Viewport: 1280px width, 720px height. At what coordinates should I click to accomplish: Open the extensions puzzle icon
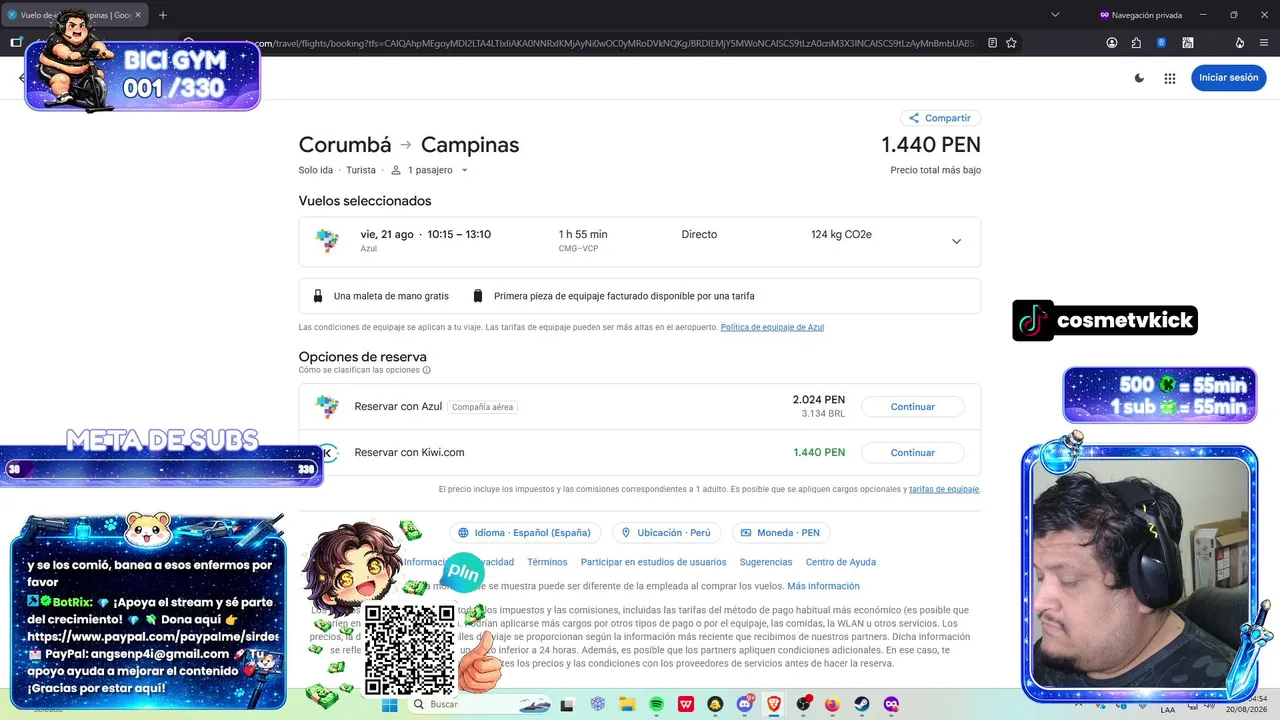(1136, 43)
